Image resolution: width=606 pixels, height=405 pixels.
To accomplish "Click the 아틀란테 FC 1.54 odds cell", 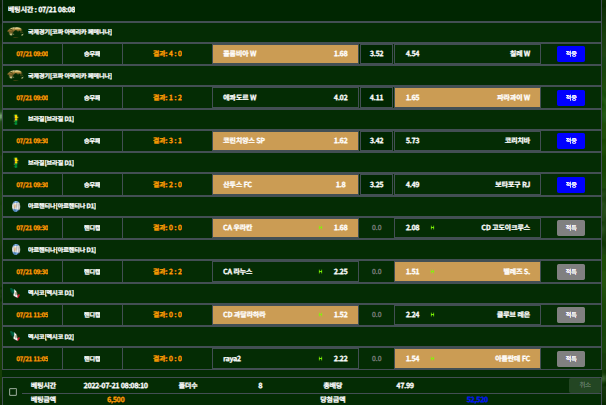I will 468,358.
